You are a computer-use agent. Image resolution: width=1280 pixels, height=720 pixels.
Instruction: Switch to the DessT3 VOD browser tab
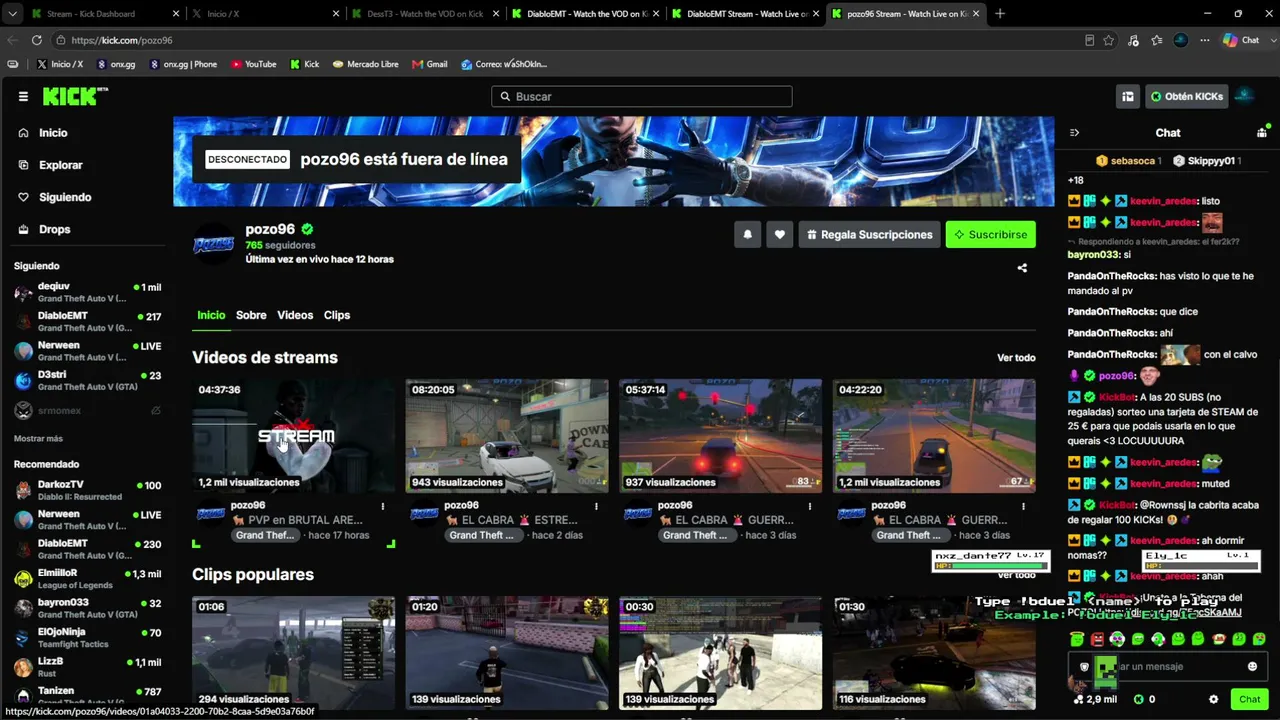(426, 14)
